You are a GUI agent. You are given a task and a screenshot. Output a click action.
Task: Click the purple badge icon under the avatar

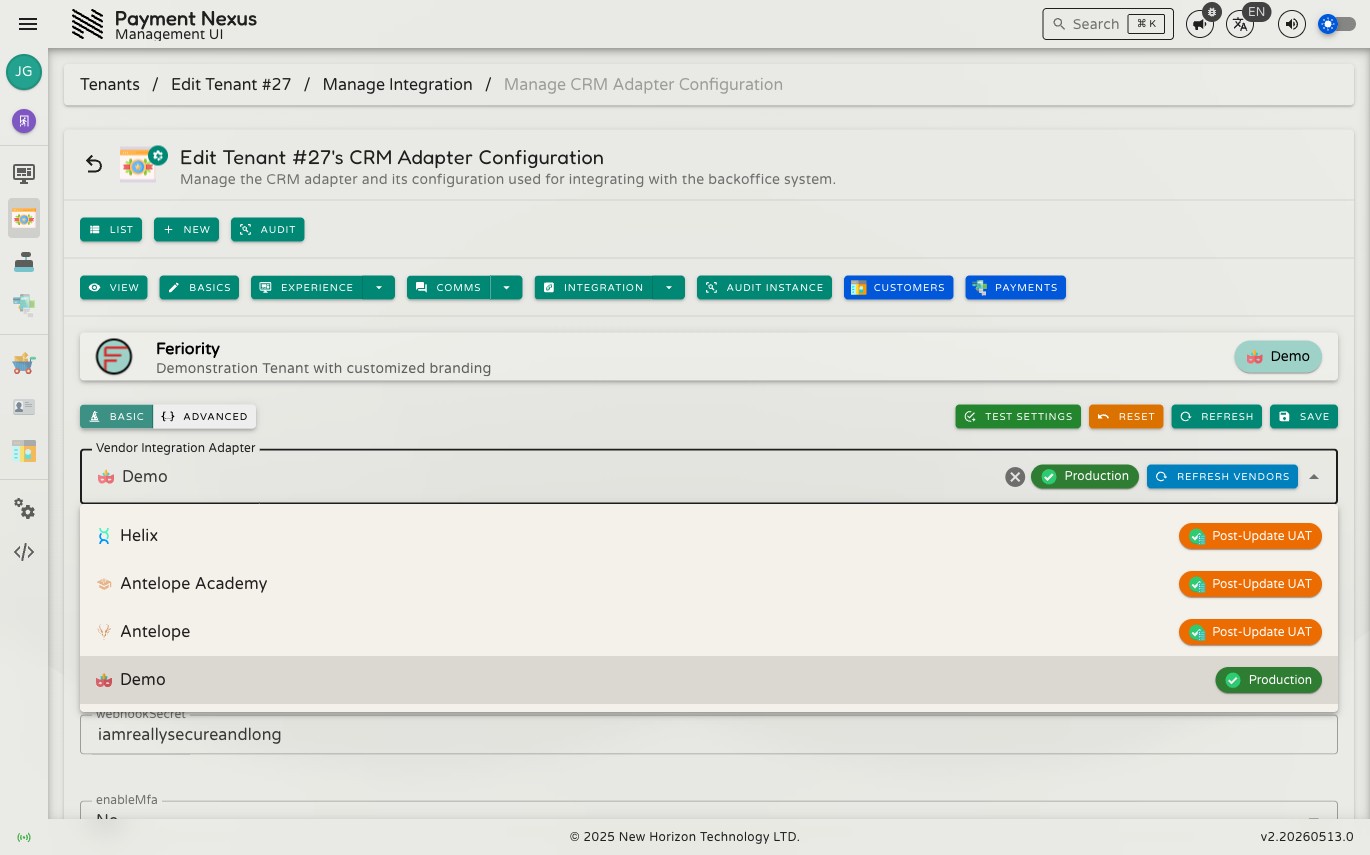pyautogui.click(x=24, y=121)
